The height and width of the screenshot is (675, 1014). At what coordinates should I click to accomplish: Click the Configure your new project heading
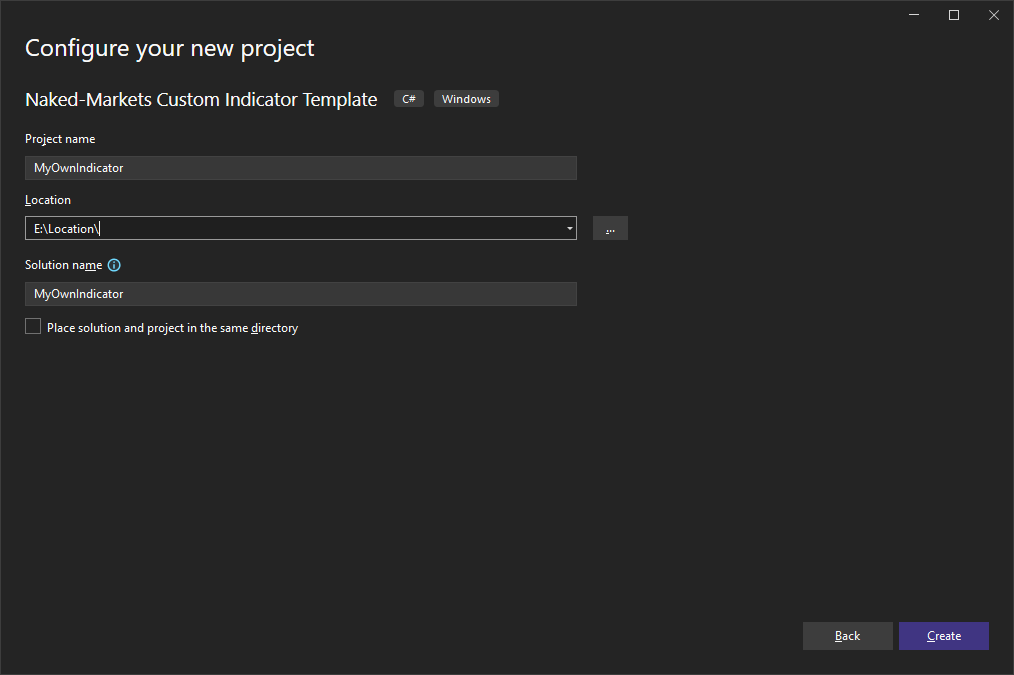tap(169, 48)
